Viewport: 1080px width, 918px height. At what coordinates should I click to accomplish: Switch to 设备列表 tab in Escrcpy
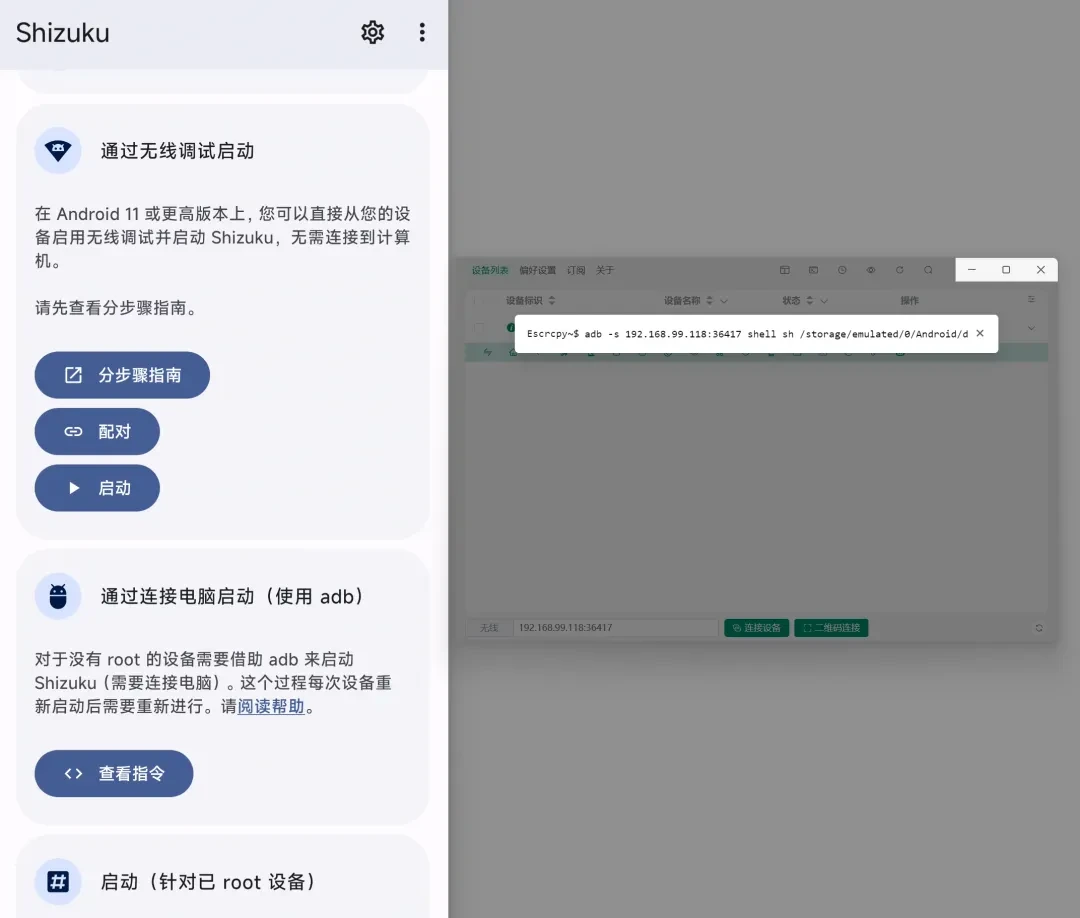(490, 270)
